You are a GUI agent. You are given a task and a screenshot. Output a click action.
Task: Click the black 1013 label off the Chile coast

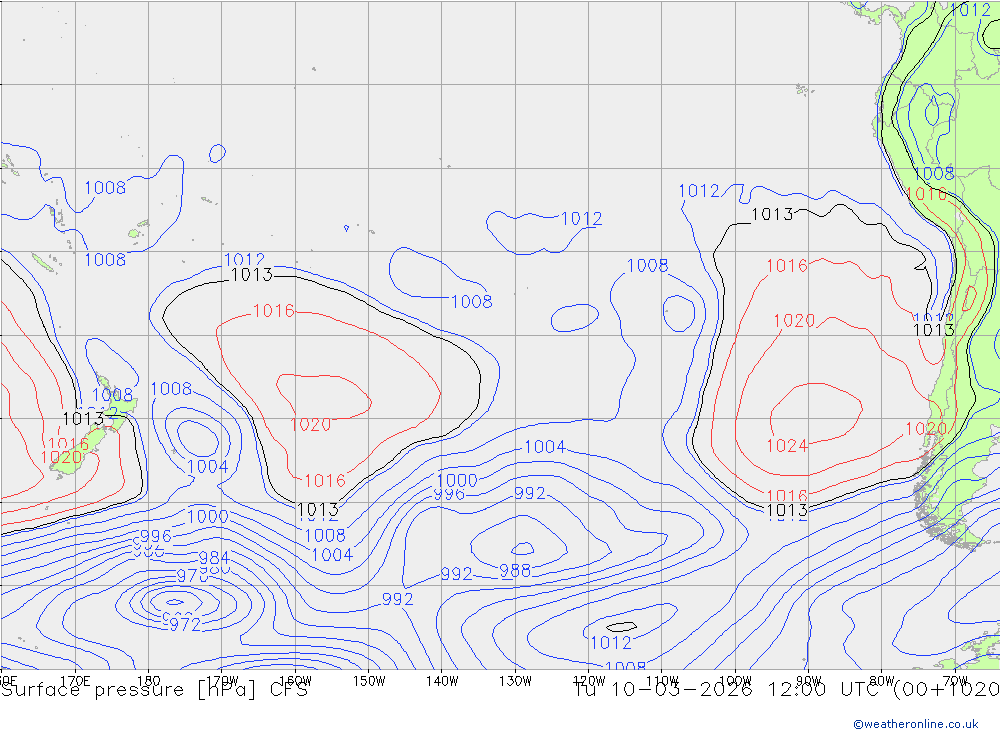(934, 330)
